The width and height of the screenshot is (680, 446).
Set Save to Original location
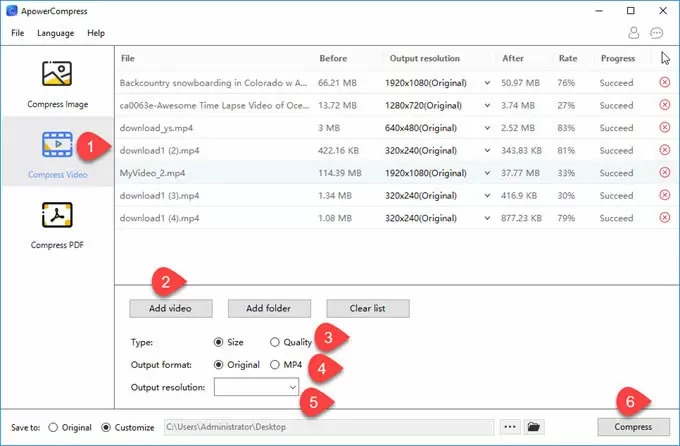coord(53,427)
